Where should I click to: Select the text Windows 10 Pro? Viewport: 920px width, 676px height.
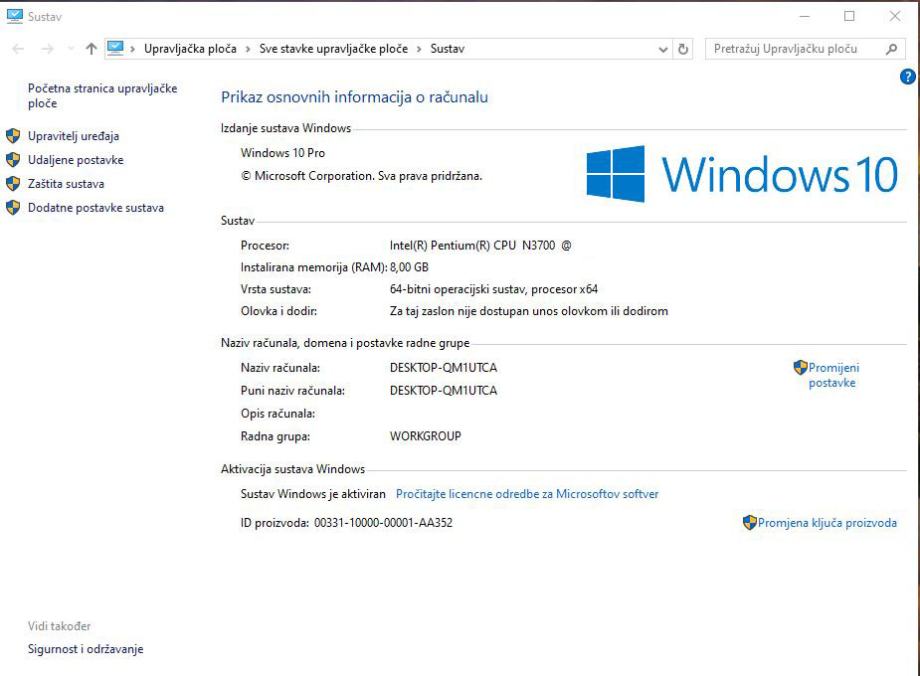tap(283, 153)
